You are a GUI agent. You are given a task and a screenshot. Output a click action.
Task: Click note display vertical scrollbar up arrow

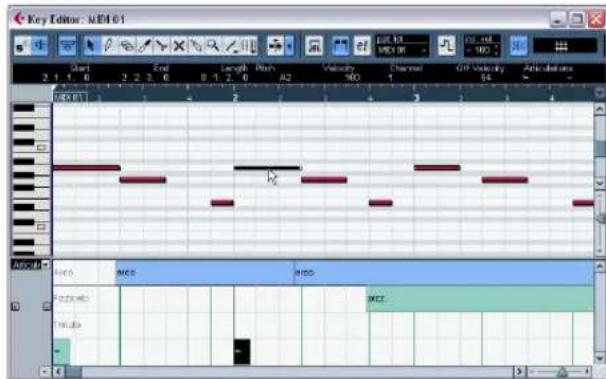[x=600, y=109]
